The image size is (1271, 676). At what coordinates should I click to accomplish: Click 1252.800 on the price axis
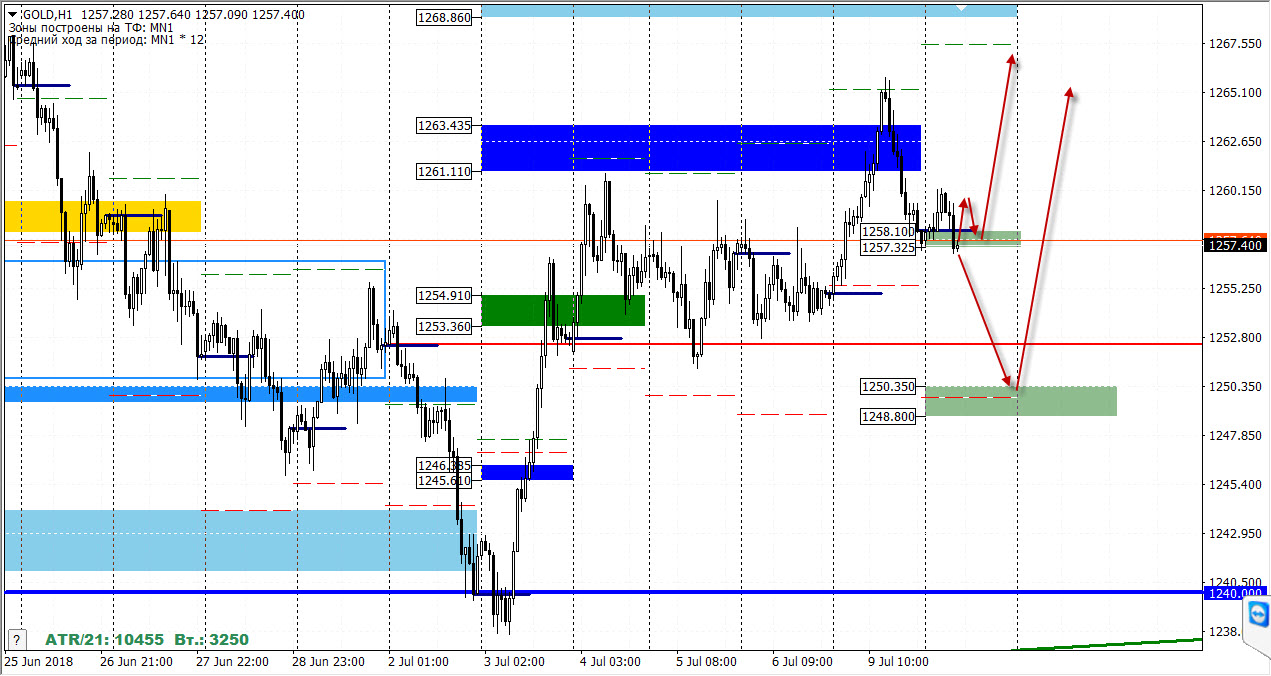[1236, 338]
